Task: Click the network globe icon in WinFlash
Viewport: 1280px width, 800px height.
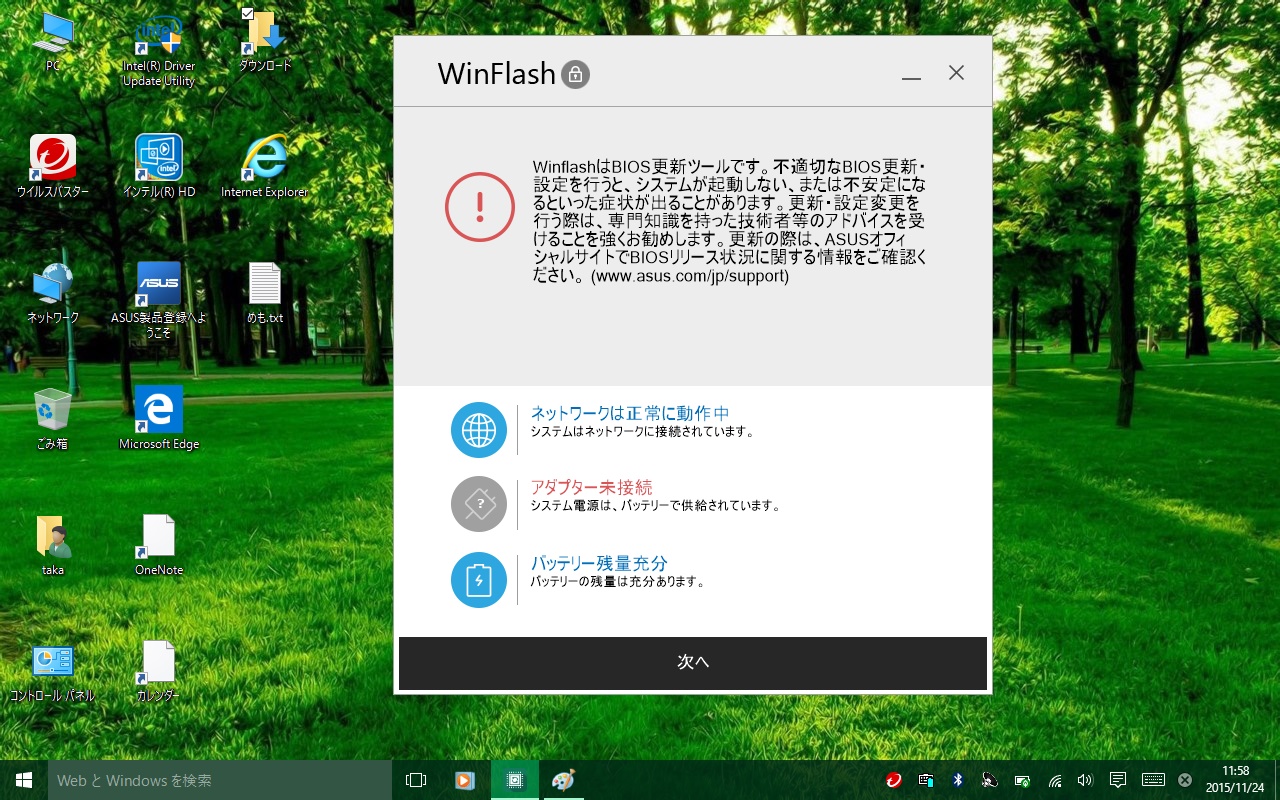Action: coord(479,430)
